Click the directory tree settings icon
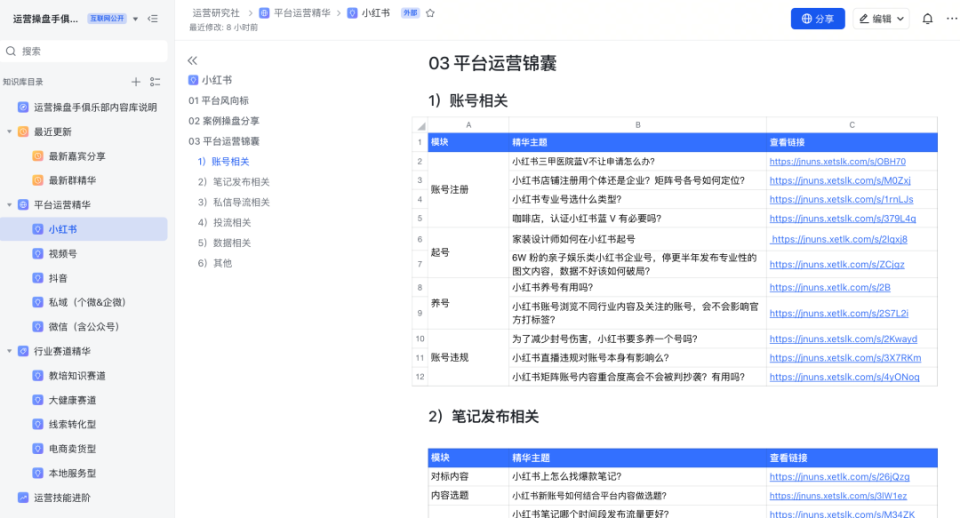The height and width of the screenshot is (518, 960). coord(156,81)
